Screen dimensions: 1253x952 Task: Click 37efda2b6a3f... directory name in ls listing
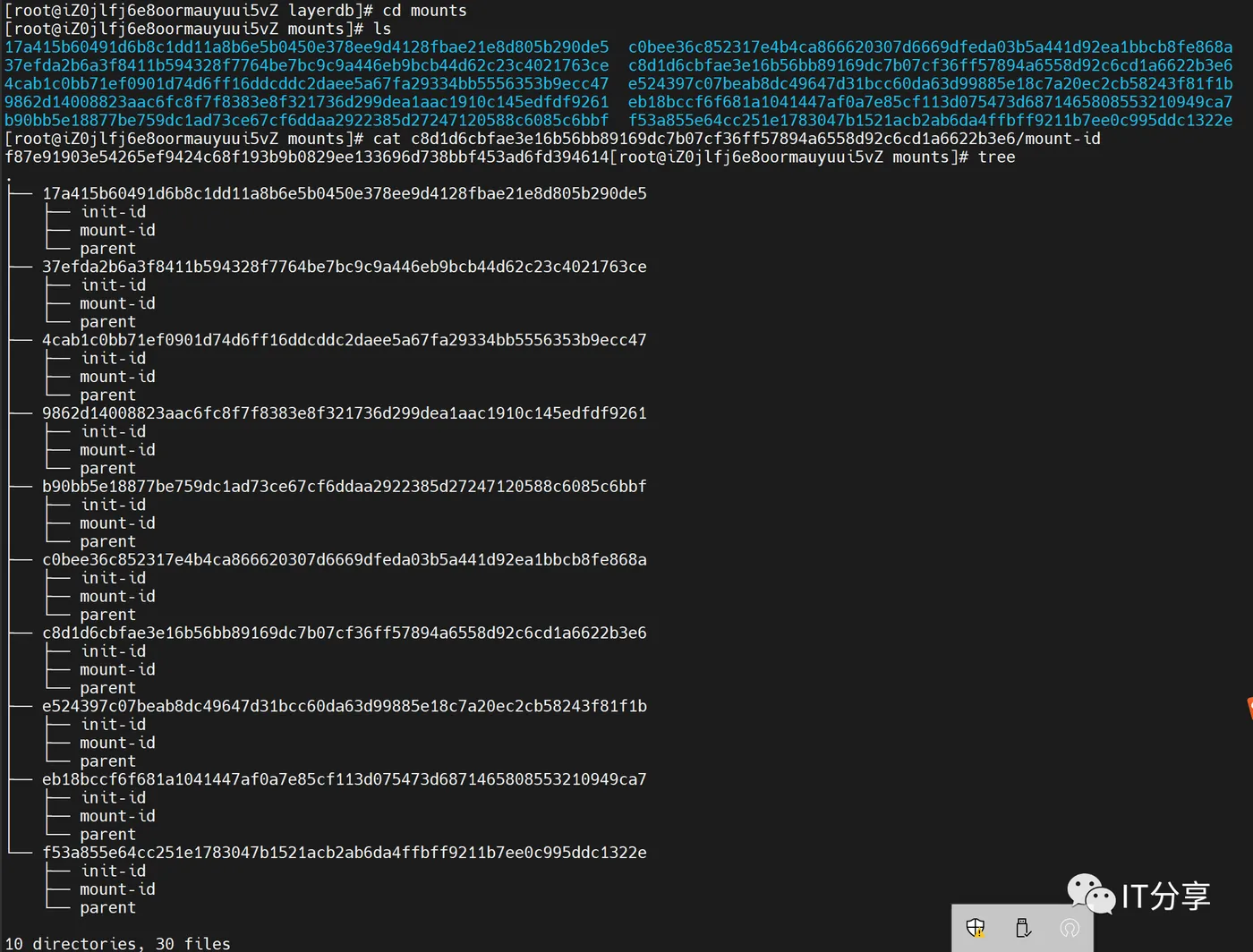306,65
